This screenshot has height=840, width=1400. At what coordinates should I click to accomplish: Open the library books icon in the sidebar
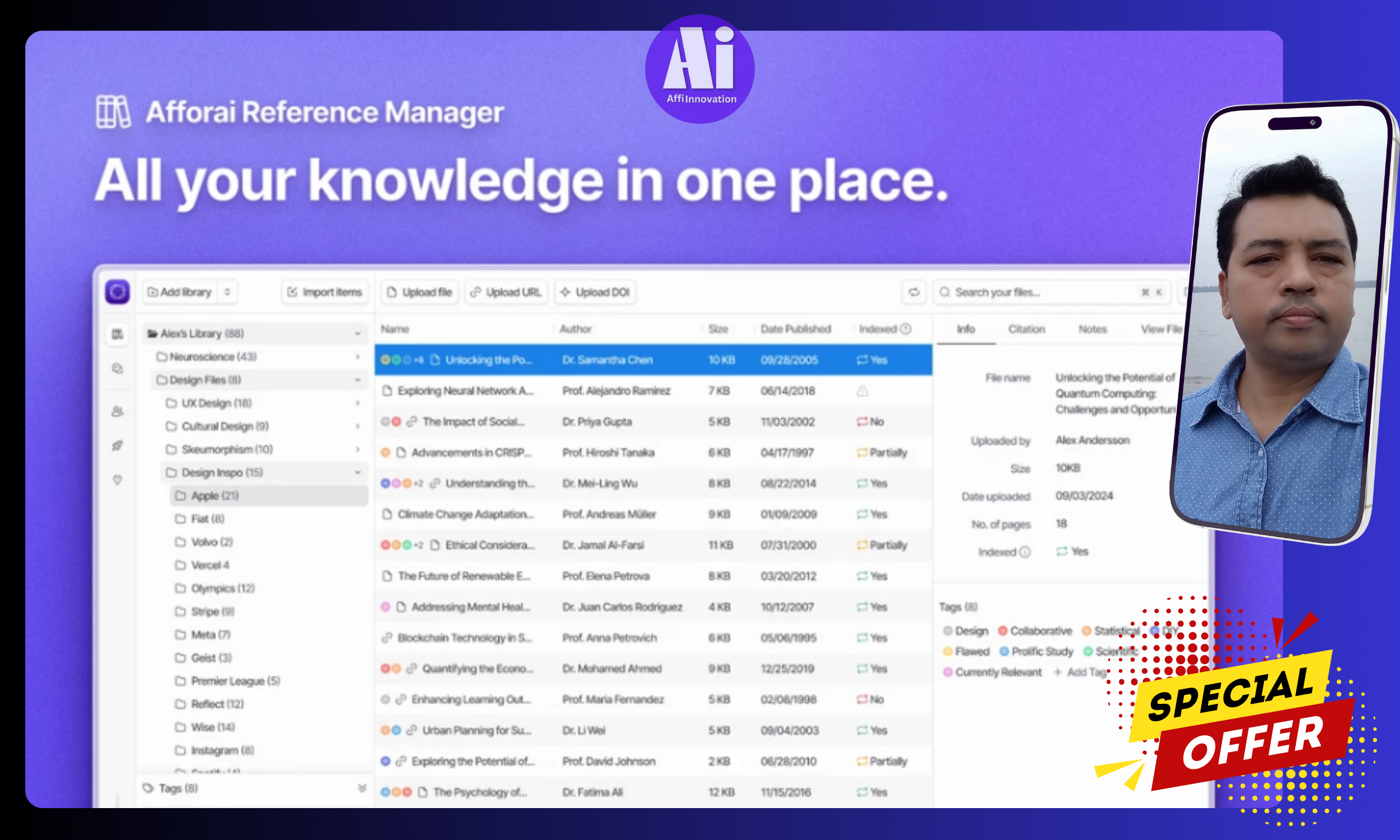(117, 334)
